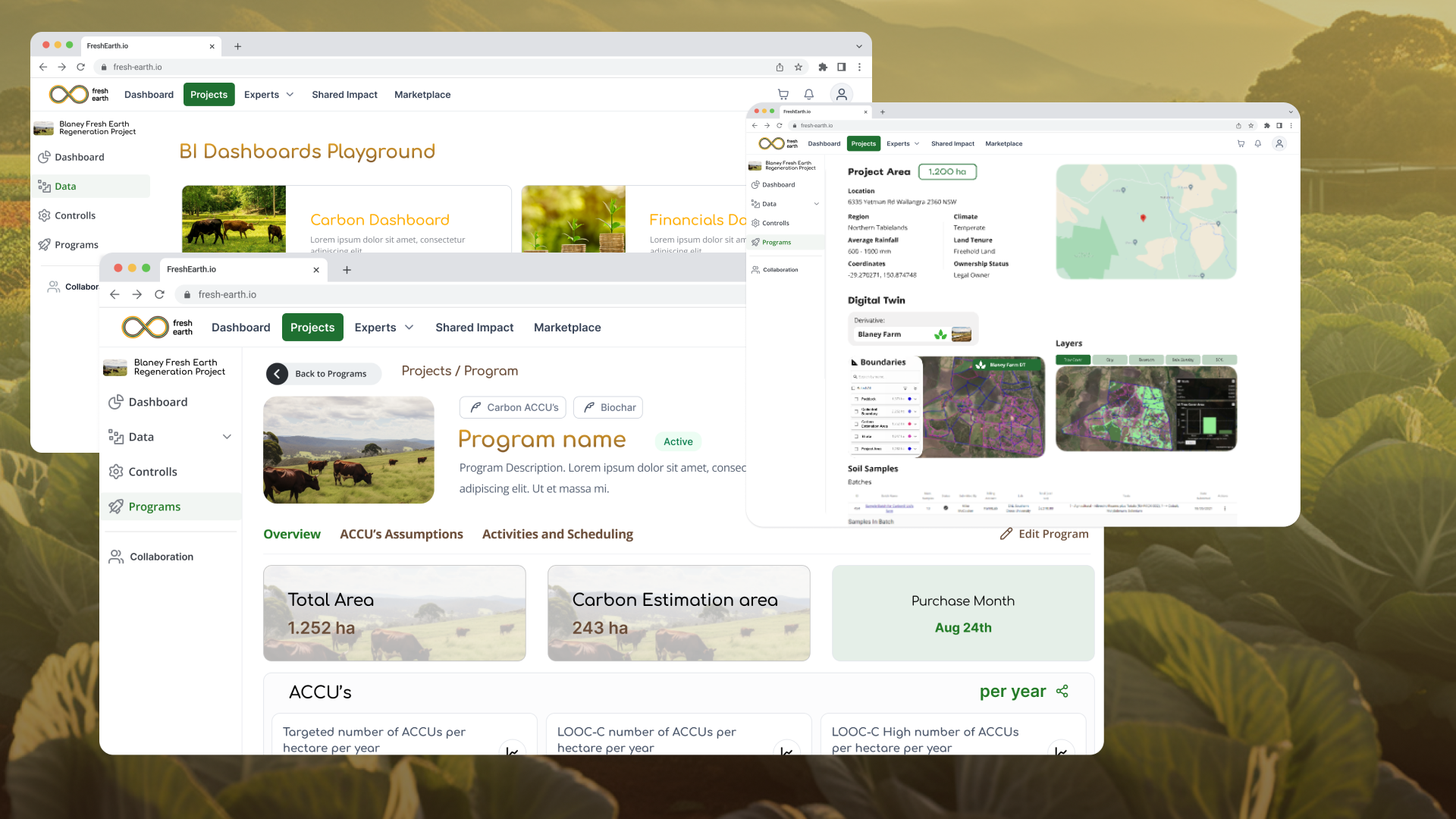
Task: Expand the Experts dropdown in the front window navbar
Action: (x=409, y=328)
